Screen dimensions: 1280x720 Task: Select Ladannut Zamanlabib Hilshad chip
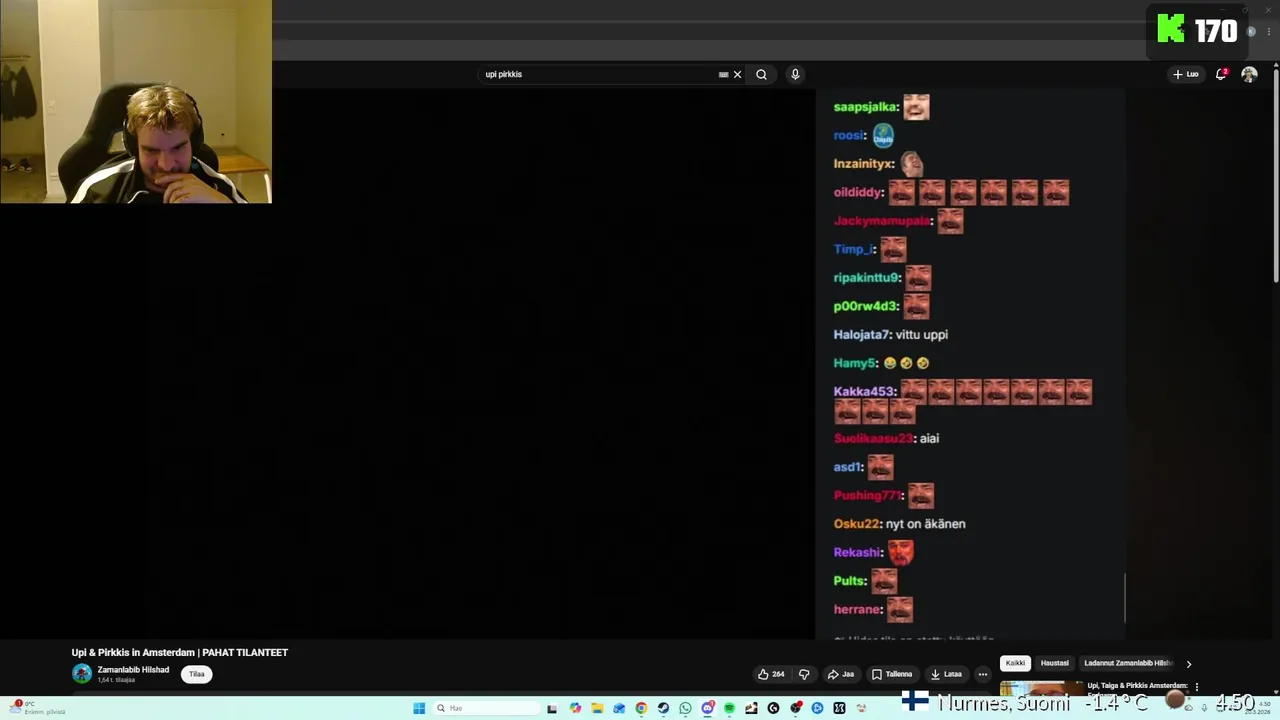[1127, 663]
